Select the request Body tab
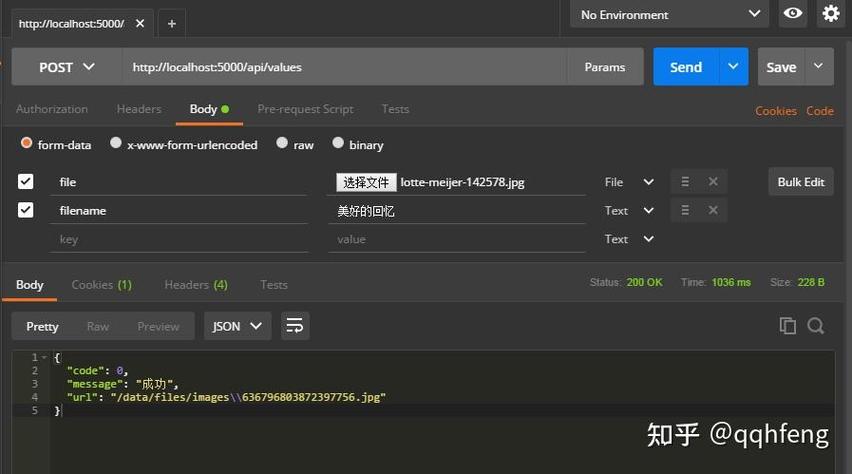This screenshot has width=852, height=474. point(209,109)
